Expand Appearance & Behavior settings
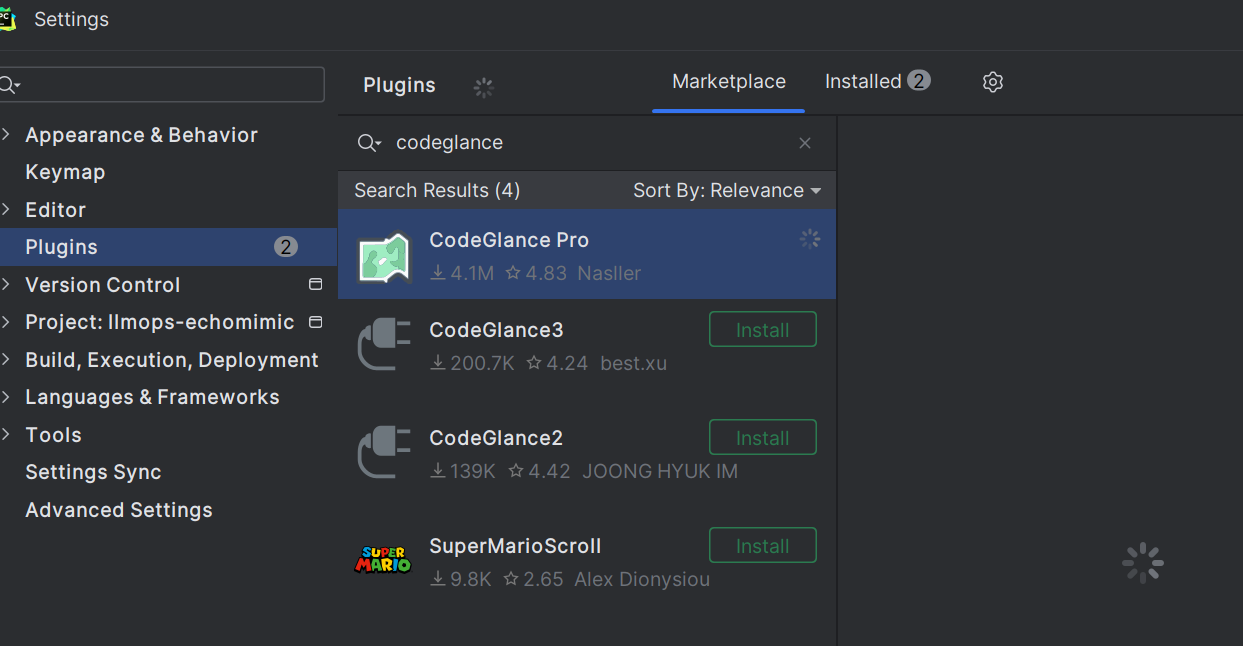This screenshot has width=1243, height=646. click(x=6, y=135)
